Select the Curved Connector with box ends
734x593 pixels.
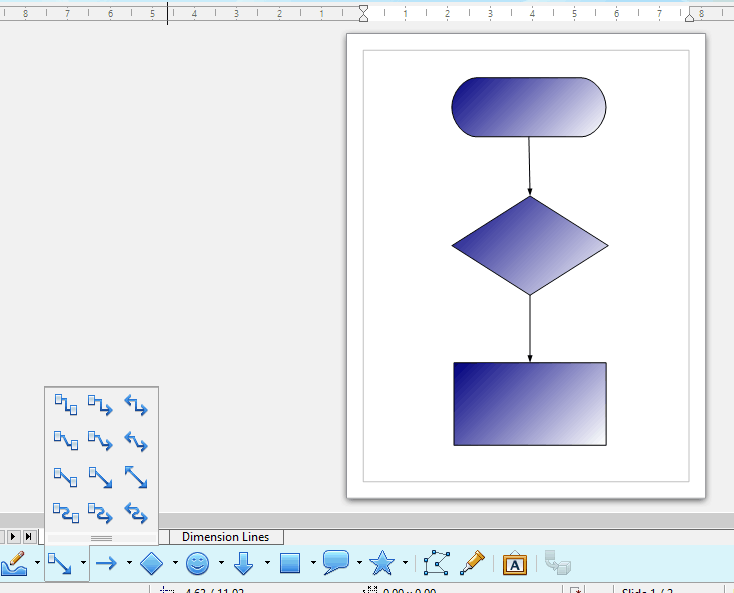pos(66,513)
